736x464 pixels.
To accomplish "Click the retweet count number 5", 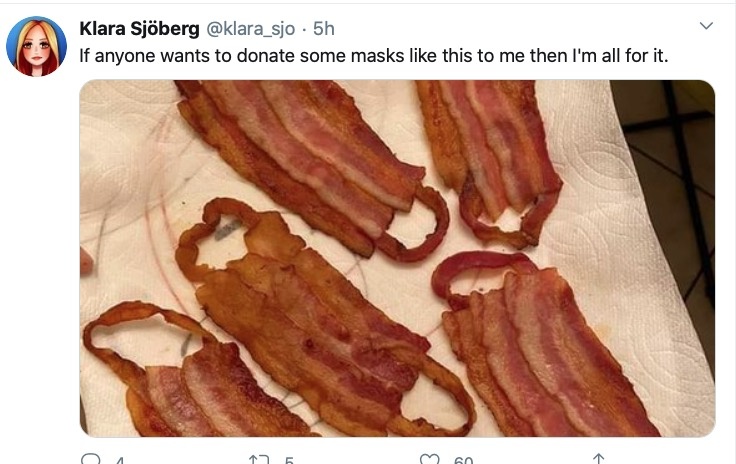I will pyautogui.click(x=289, y=460).
